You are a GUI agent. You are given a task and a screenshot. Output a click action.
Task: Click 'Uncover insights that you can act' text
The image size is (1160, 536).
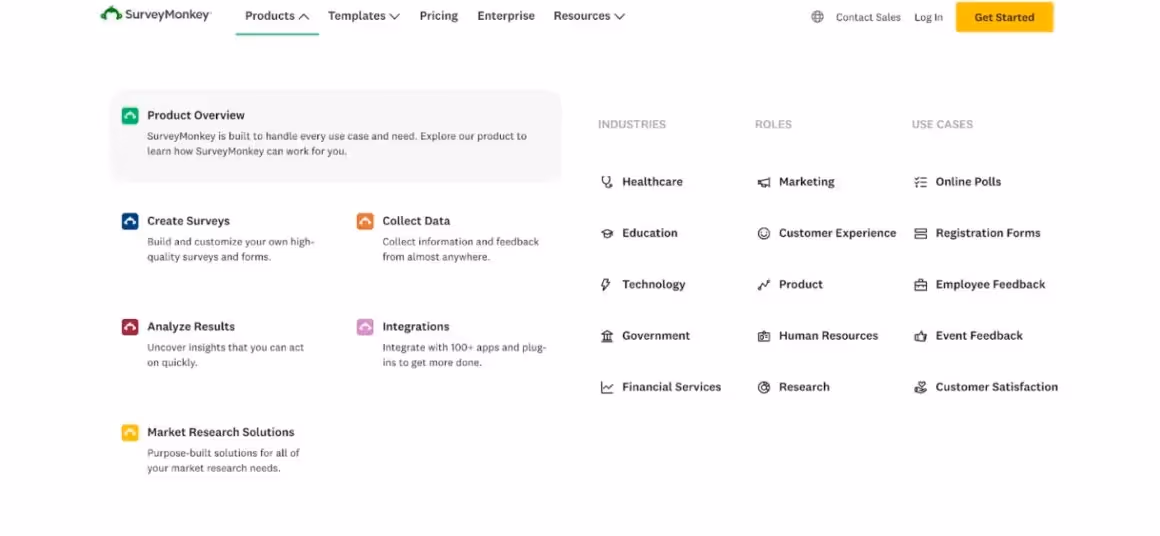226,355
